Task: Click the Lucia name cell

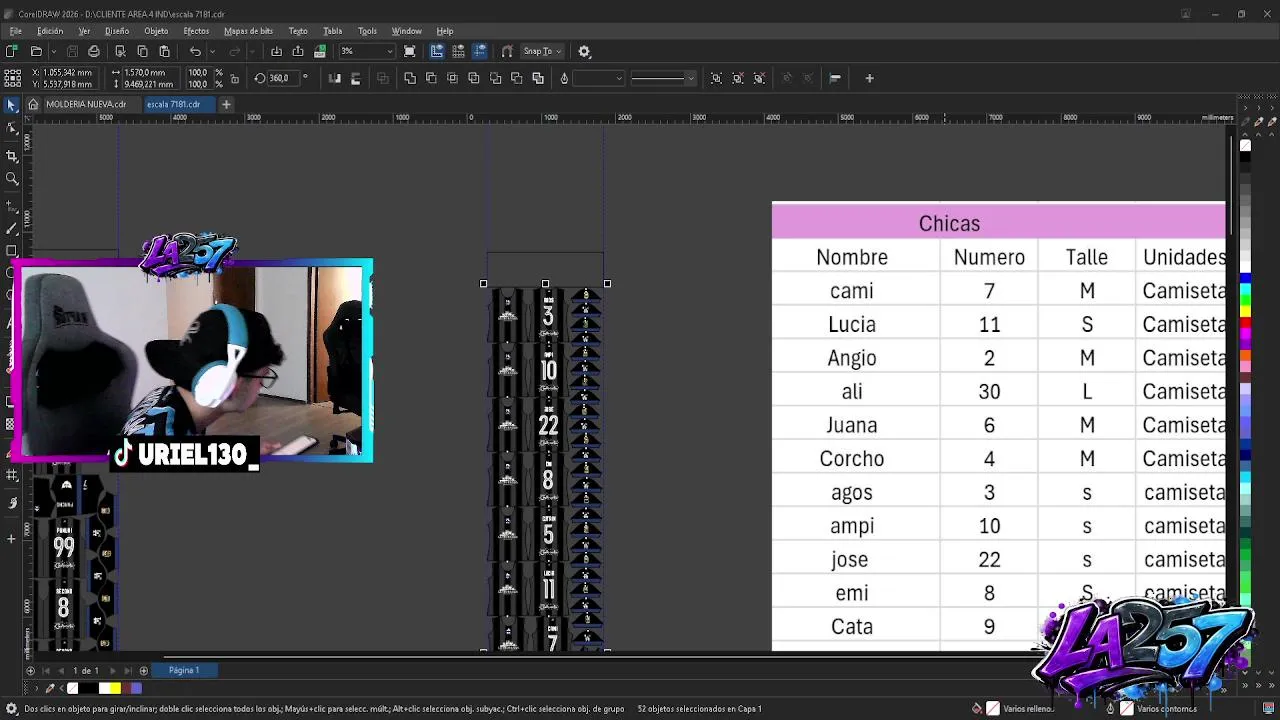Action: coord(852,324)
